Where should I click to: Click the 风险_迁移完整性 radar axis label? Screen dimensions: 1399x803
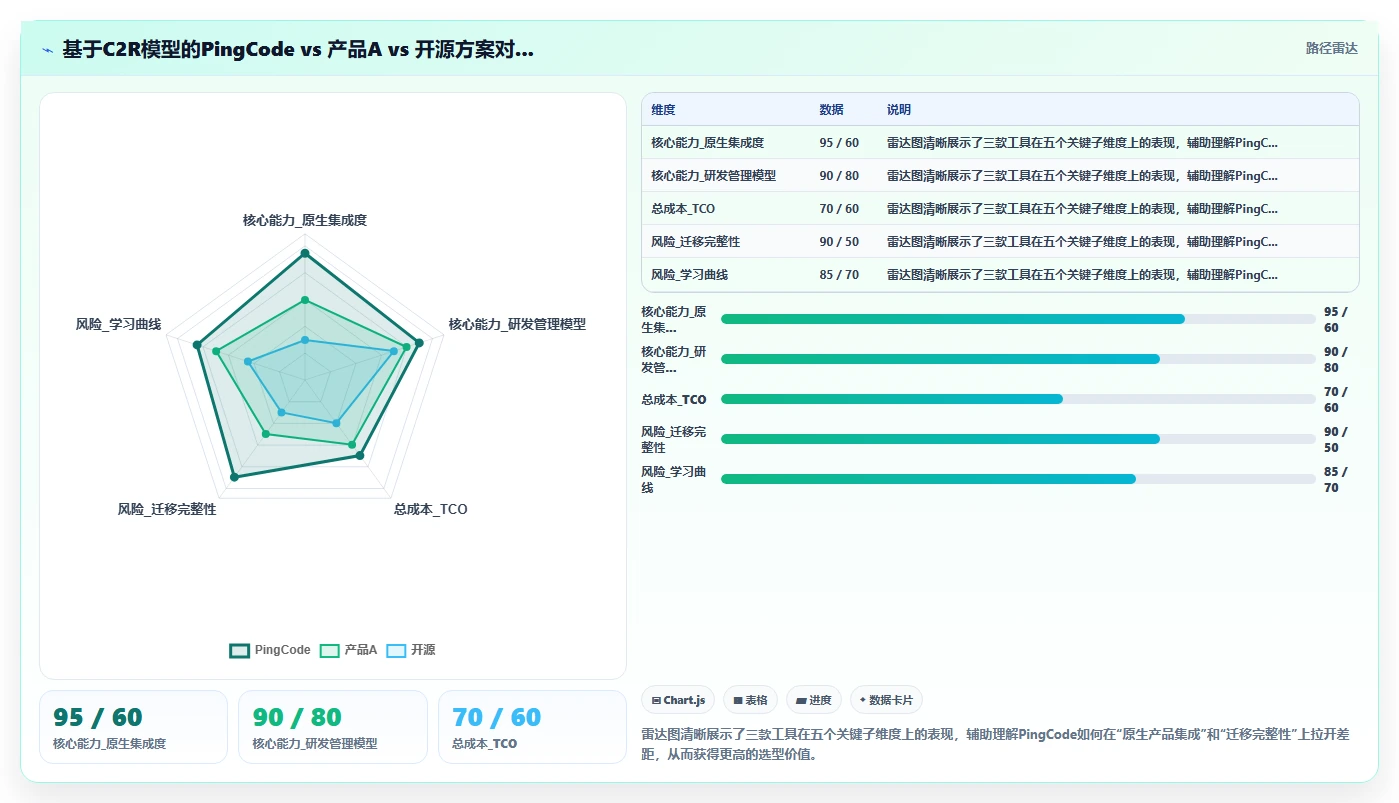pyautogui.click(x=167, y=509)
